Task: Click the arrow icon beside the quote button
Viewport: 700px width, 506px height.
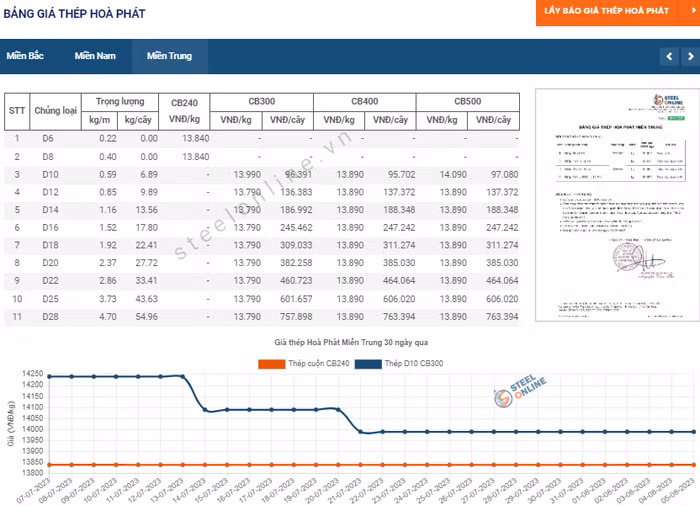Action: [x=688, y=10]
